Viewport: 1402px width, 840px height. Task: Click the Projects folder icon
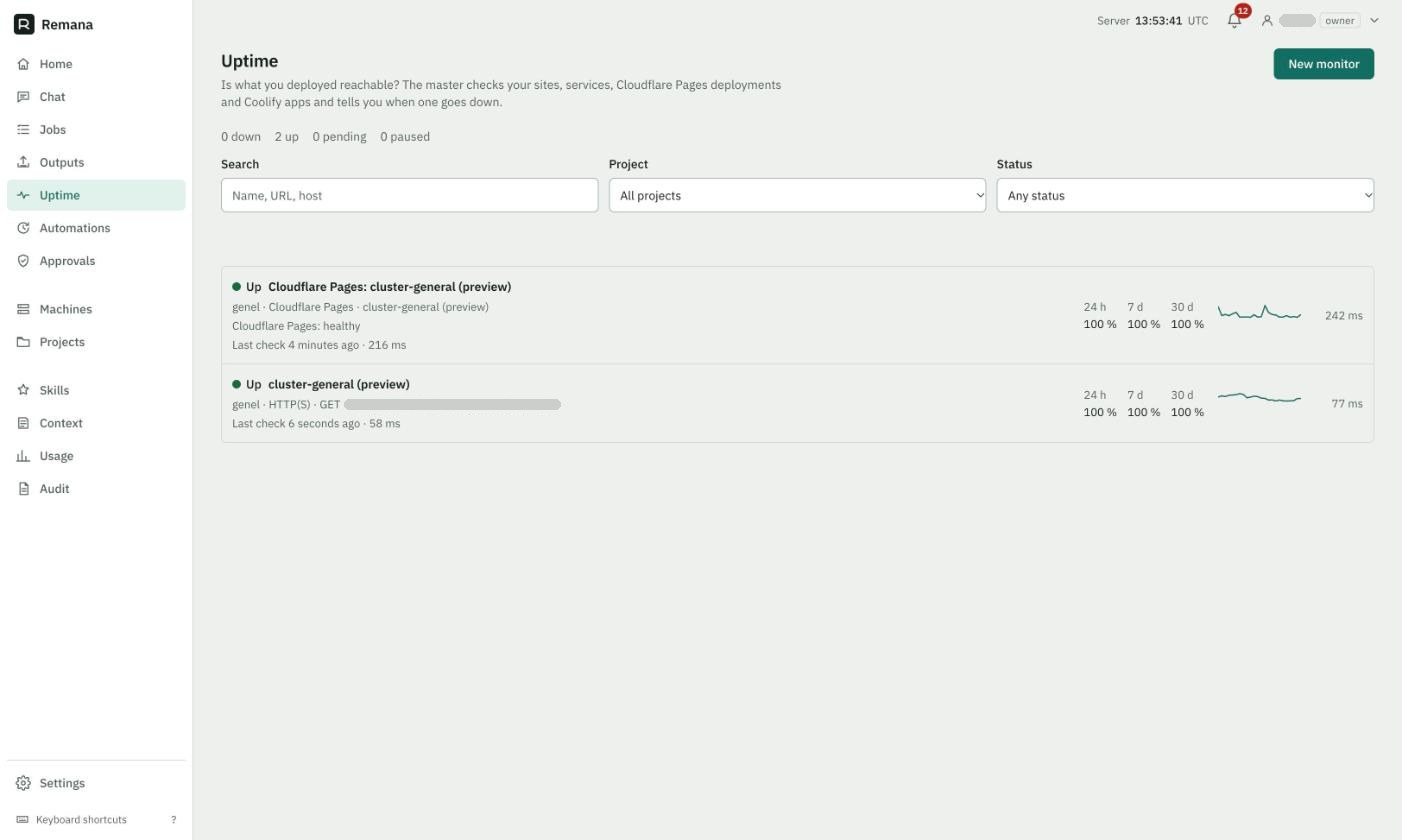point(23,342)
